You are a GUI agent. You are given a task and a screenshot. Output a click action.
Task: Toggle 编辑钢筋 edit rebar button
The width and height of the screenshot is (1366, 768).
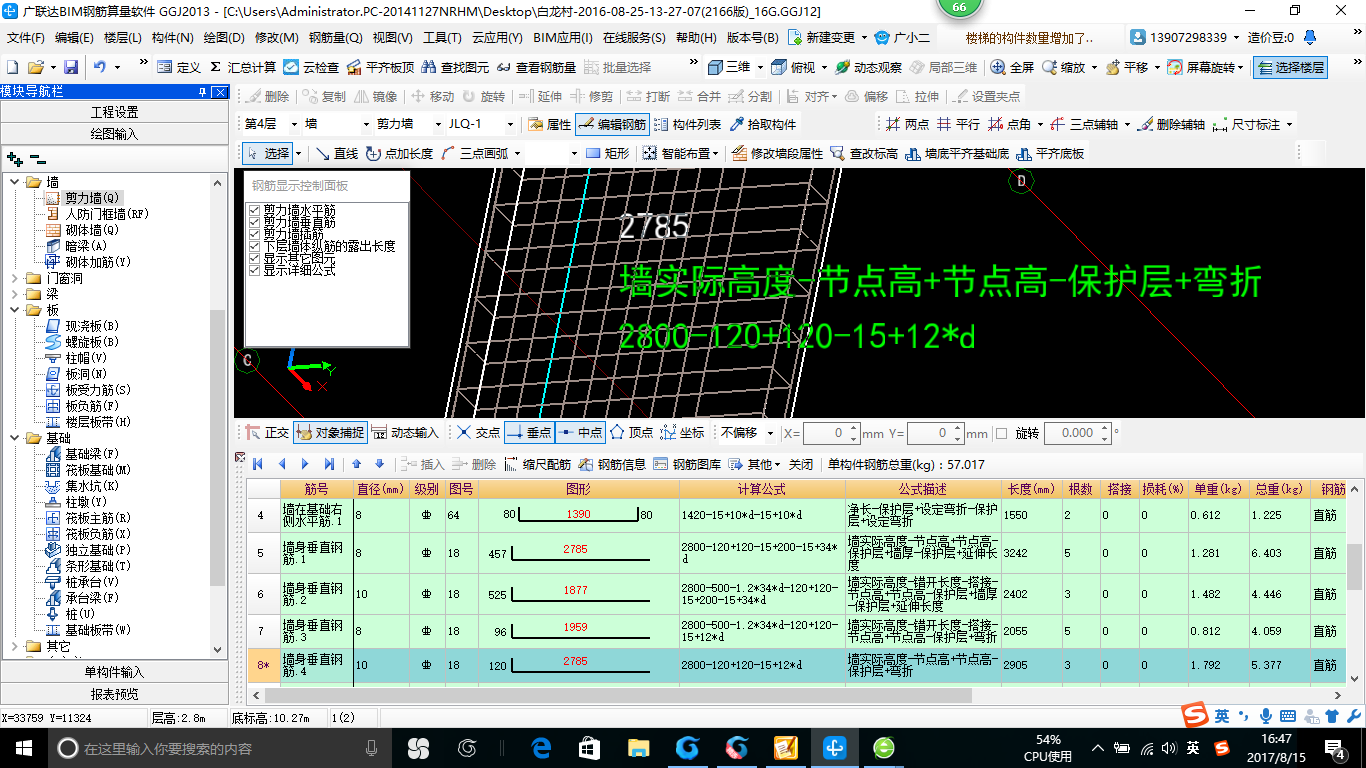tap(612, 125)
